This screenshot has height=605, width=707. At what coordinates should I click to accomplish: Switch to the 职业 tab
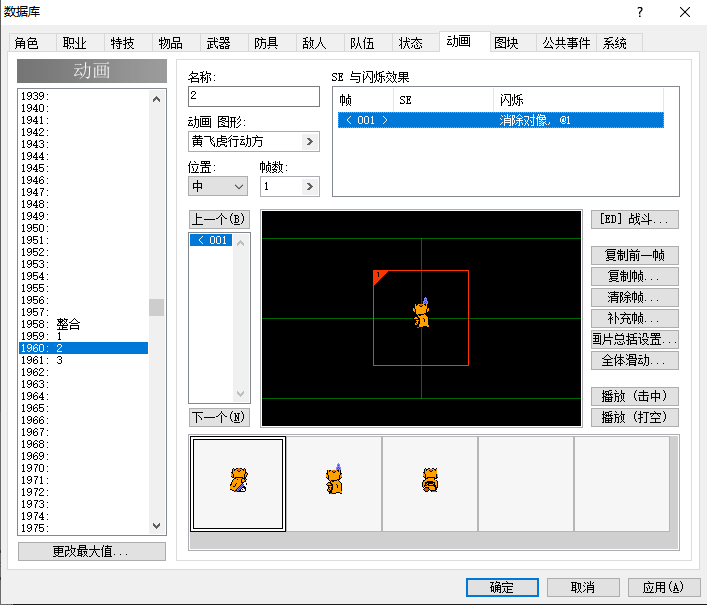(x=80, y=43)
